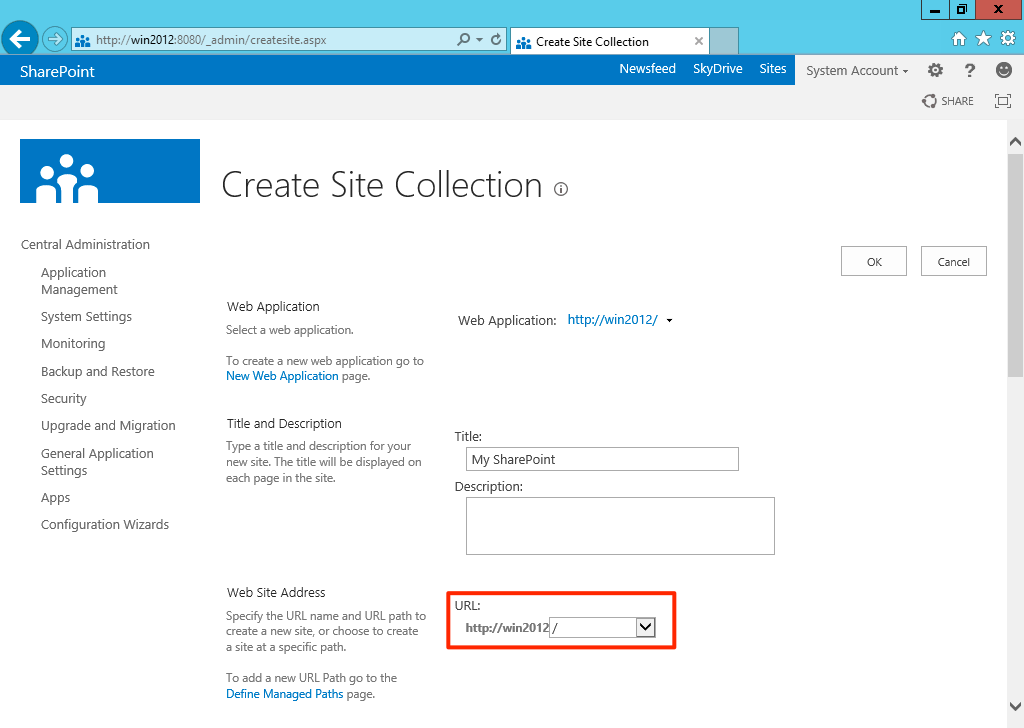
Task: Click the search magnifier in address bar
Action: click(x=464, y=40)
